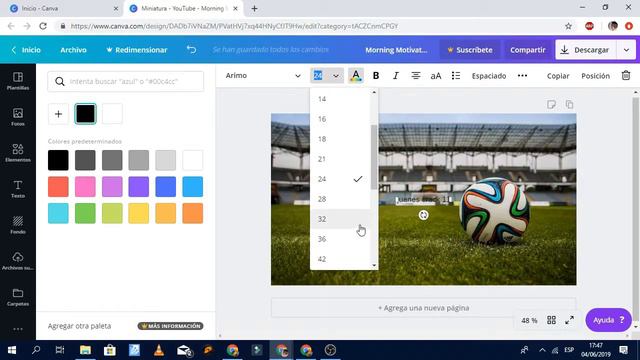Open the Ayuda help button
Screen dimensions: 640x360
click(x=609, y=320)
